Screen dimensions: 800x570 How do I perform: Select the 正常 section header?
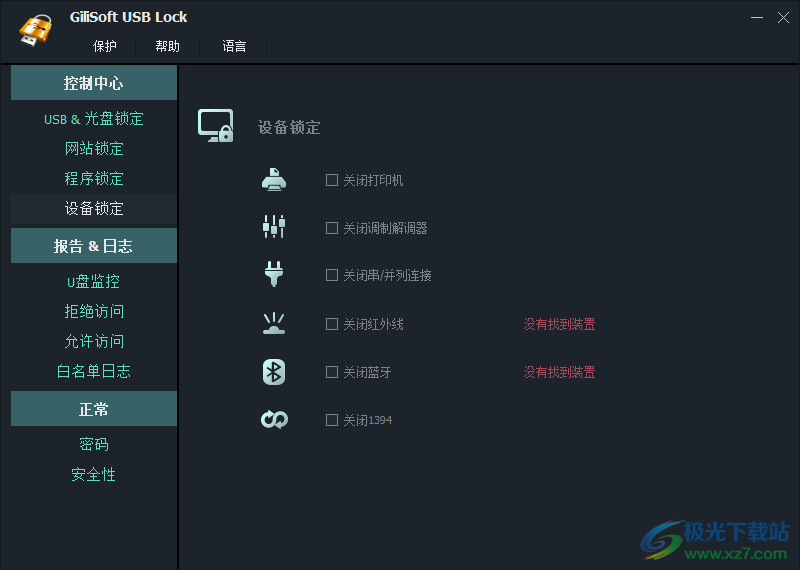(94, 409)
